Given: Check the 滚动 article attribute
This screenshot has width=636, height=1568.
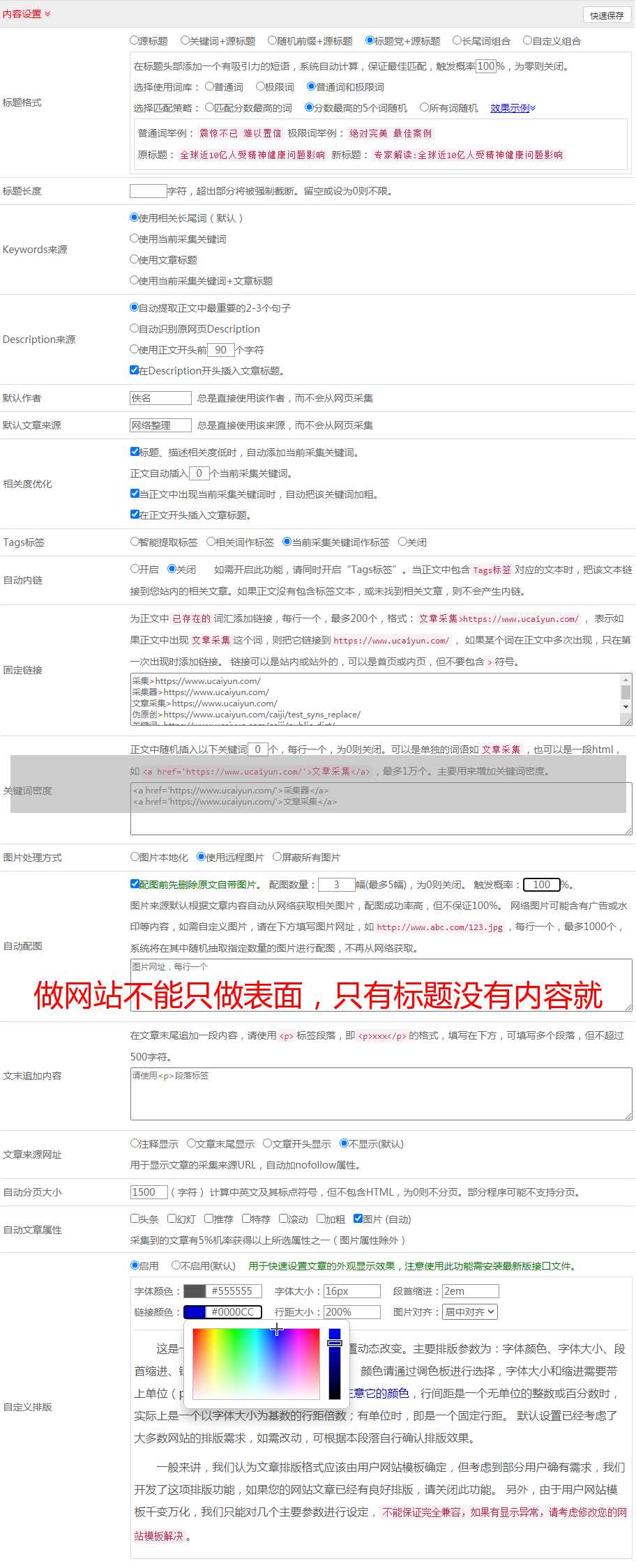Looking at the screenshot, I should [284, 1219].
